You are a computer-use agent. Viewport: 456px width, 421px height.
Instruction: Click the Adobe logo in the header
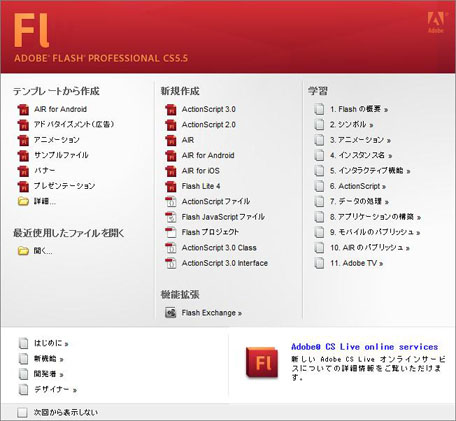(x=436, y=22)
